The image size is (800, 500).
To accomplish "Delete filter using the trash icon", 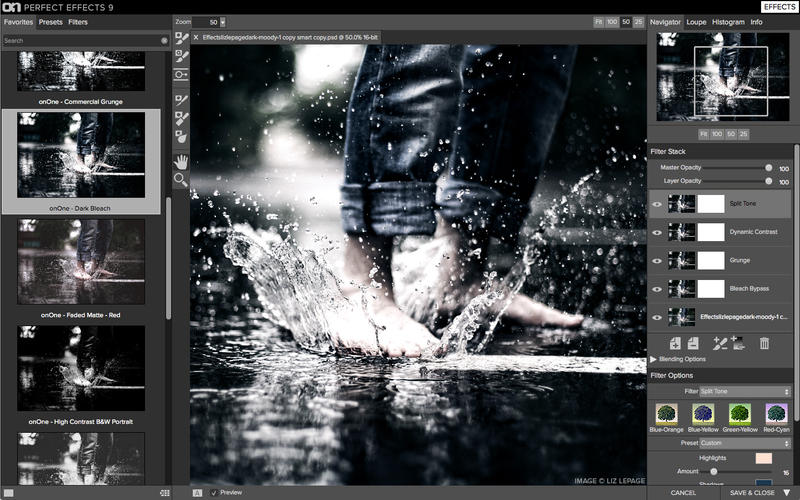I will 765,343.
